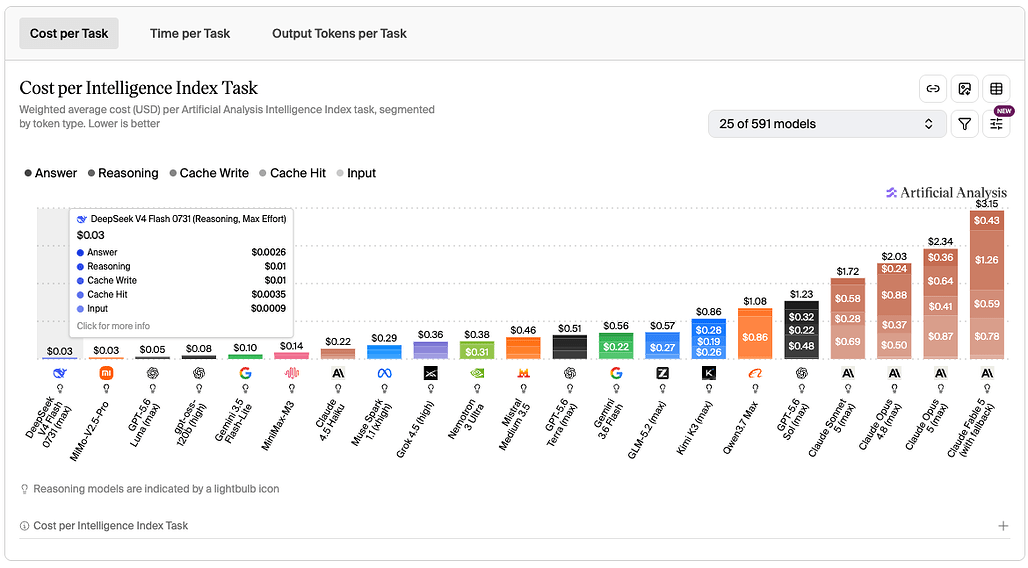Click the Qwen3.7 Max Alibaba logo
The height and width of the screenshot is (568, 1028).
click(x=755, y=373)
